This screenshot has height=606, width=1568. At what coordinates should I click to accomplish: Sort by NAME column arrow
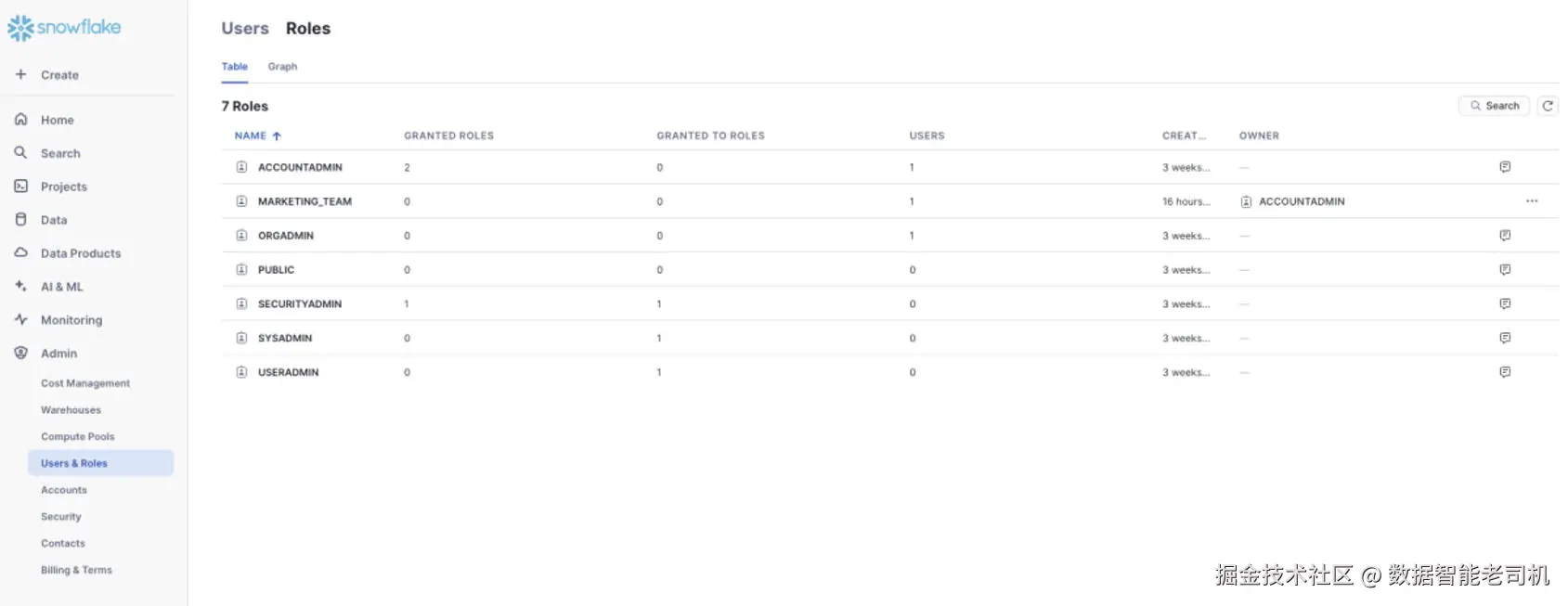[x=277, y=135]
